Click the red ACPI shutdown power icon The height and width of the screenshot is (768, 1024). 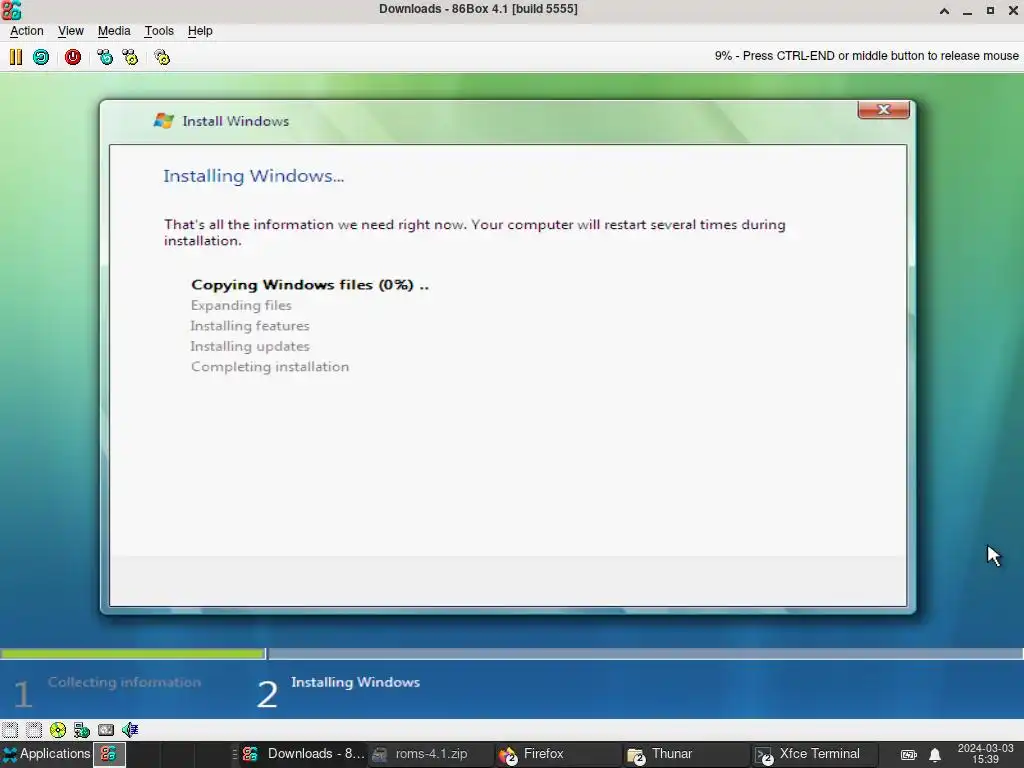72,57
